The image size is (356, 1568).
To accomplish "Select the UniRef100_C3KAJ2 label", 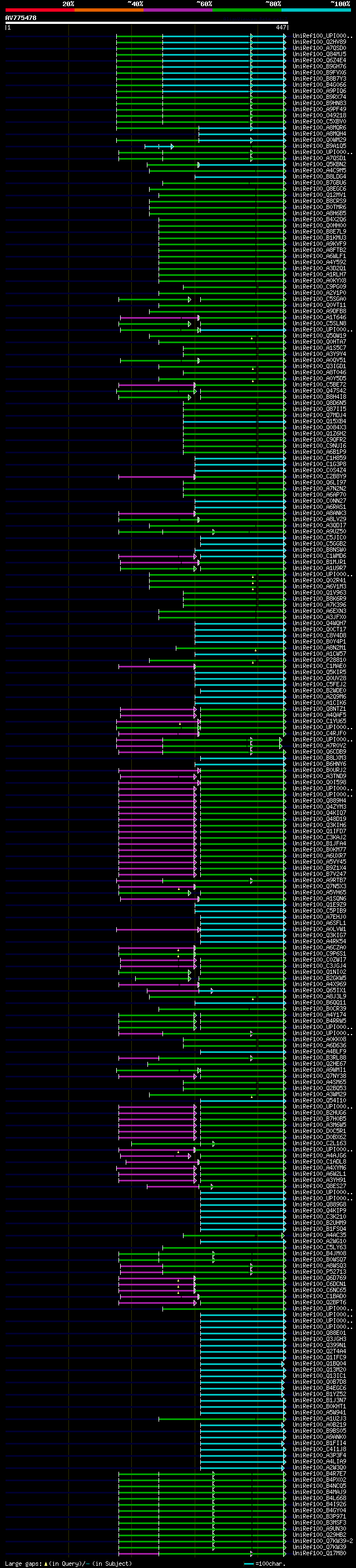I will coord(319,838).
